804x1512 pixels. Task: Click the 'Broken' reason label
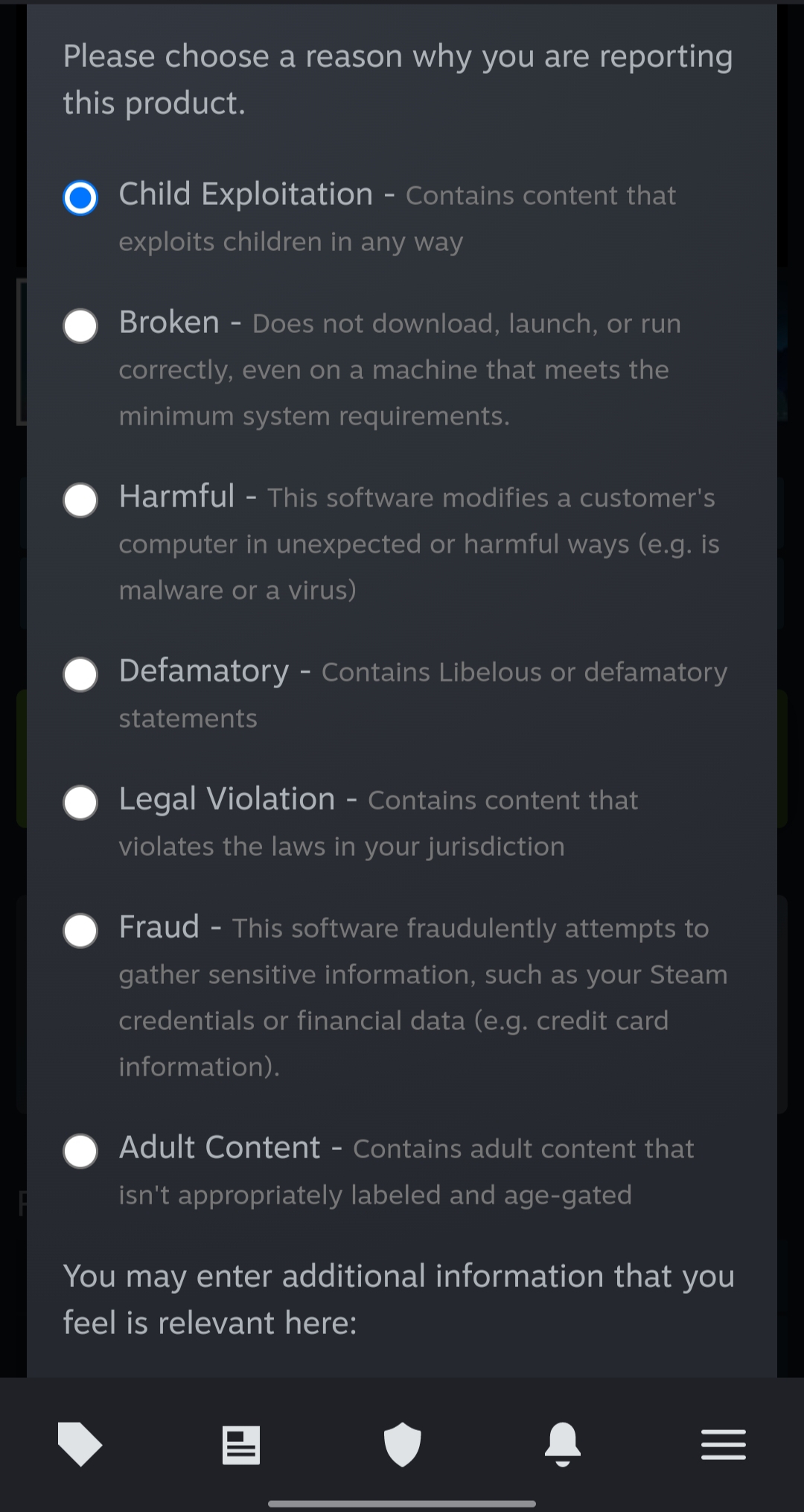click(170, 323)
